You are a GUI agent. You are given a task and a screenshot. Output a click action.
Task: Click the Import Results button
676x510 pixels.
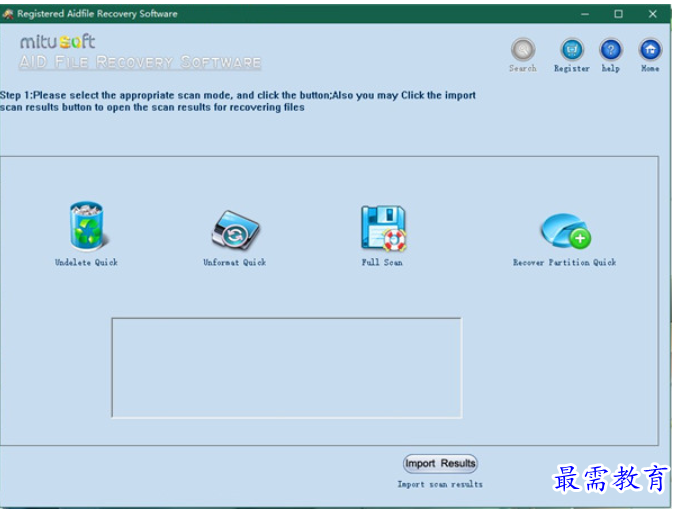coord(440,463)
